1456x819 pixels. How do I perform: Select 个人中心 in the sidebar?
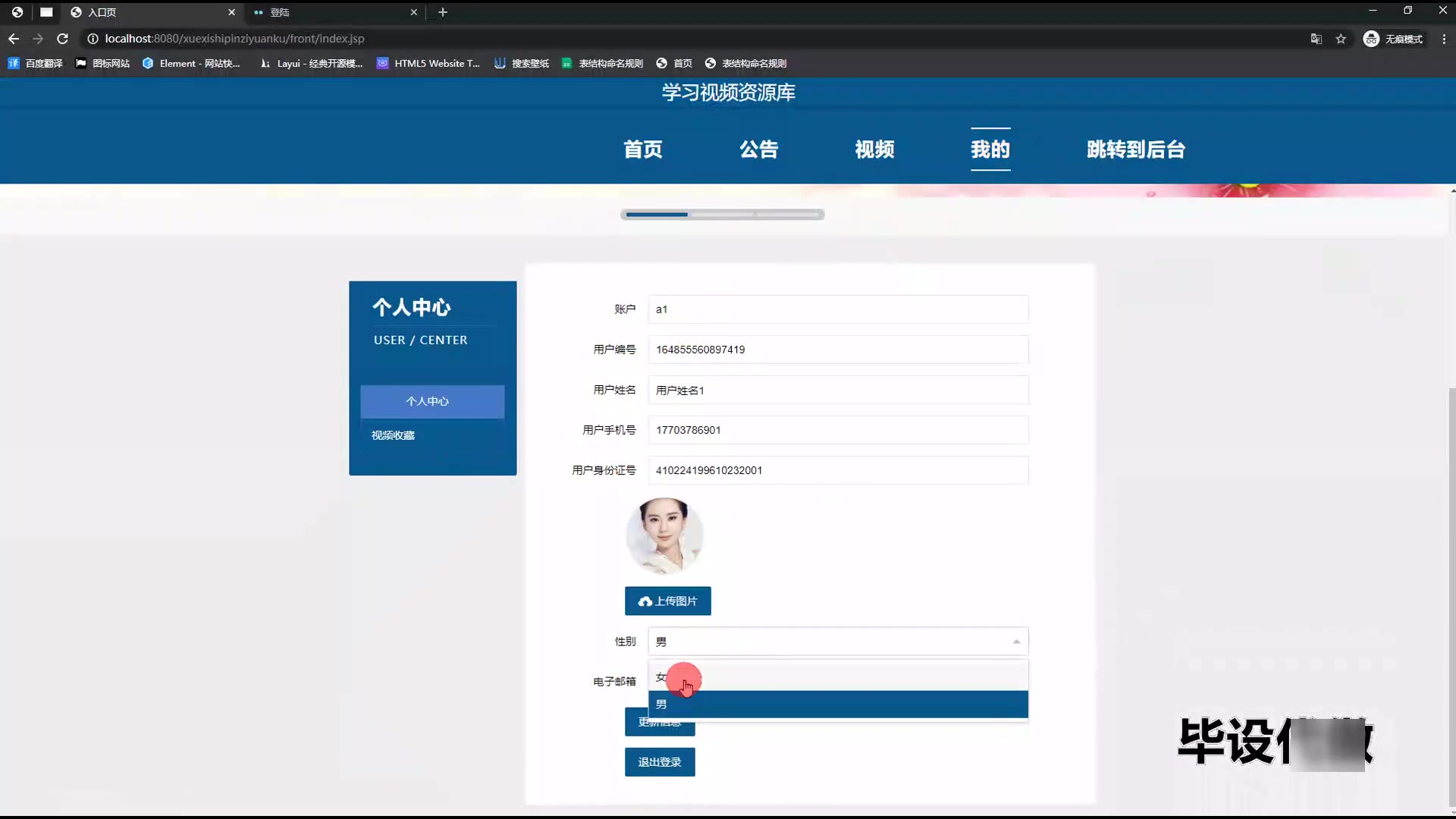click(x=432, y=401)
